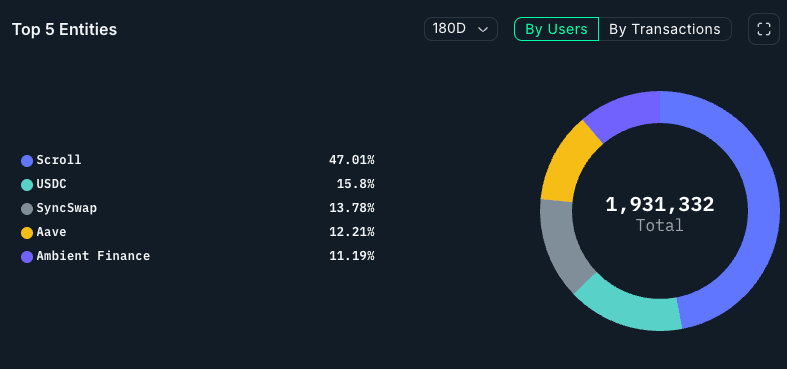787x369 pixels.
Task: Click the Total label under the count
Action: [x=660, y=225]
